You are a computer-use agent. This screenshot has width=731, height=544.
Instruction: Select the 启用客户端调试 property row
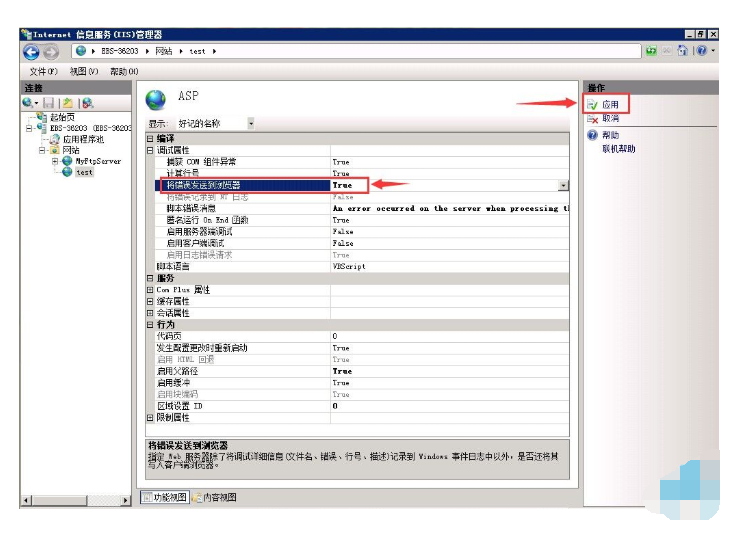pyautogui.click(x=362, y=243)
